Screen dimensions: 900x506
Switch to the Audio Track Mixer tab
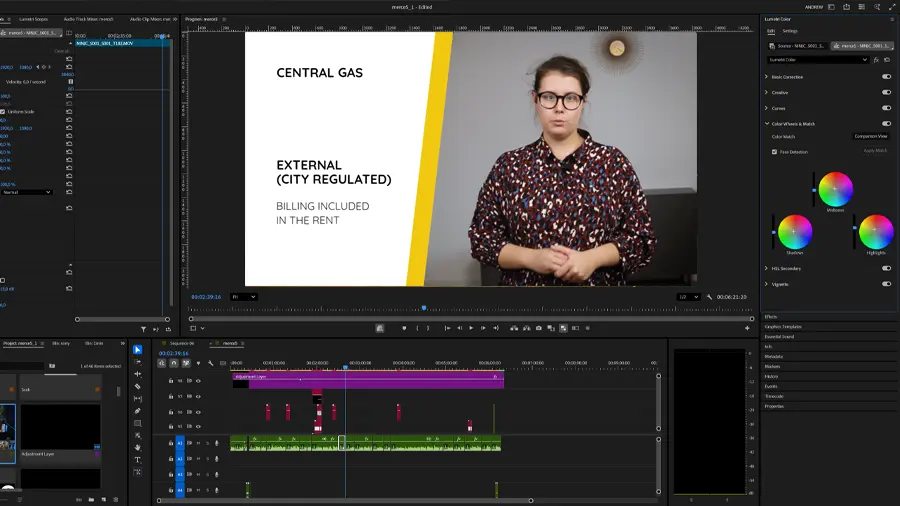point(88,19)
